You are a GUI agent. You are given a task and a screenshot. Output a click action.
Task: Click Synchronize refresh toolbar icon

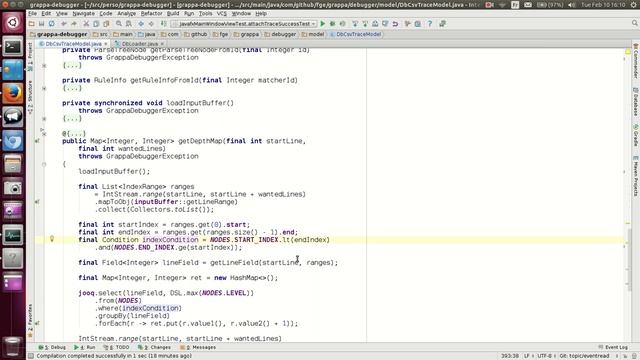click(51, 24)
